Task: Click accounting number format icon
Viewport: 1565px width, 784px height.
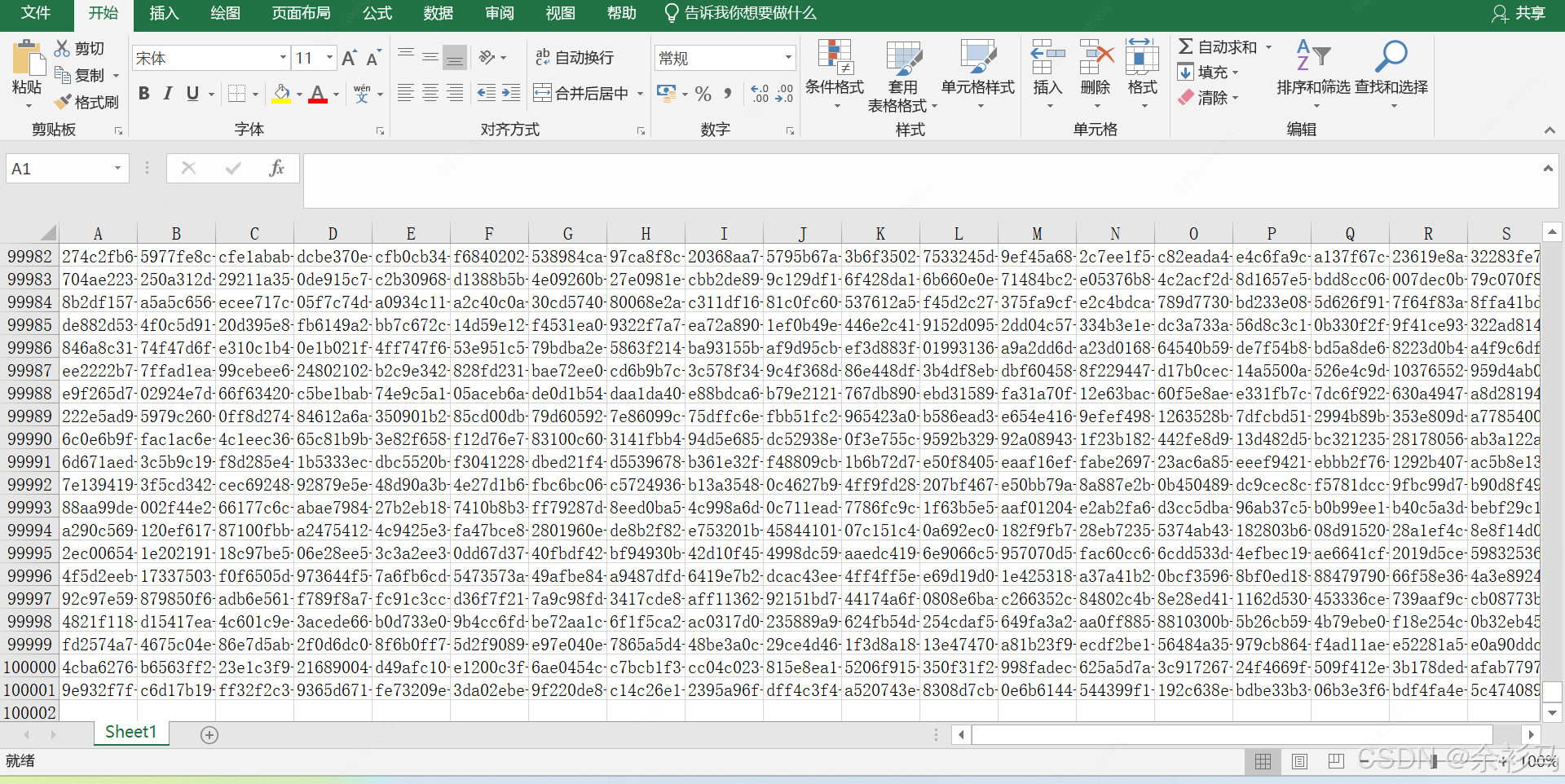Action: click(x=666, y=94)
